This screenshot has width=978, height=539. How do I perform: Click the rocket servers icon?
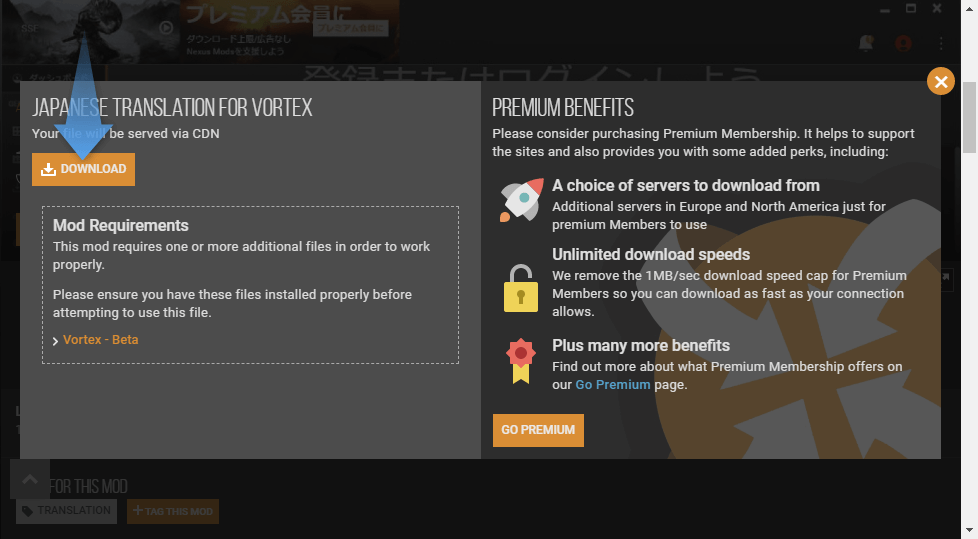[x=521, y=200]
